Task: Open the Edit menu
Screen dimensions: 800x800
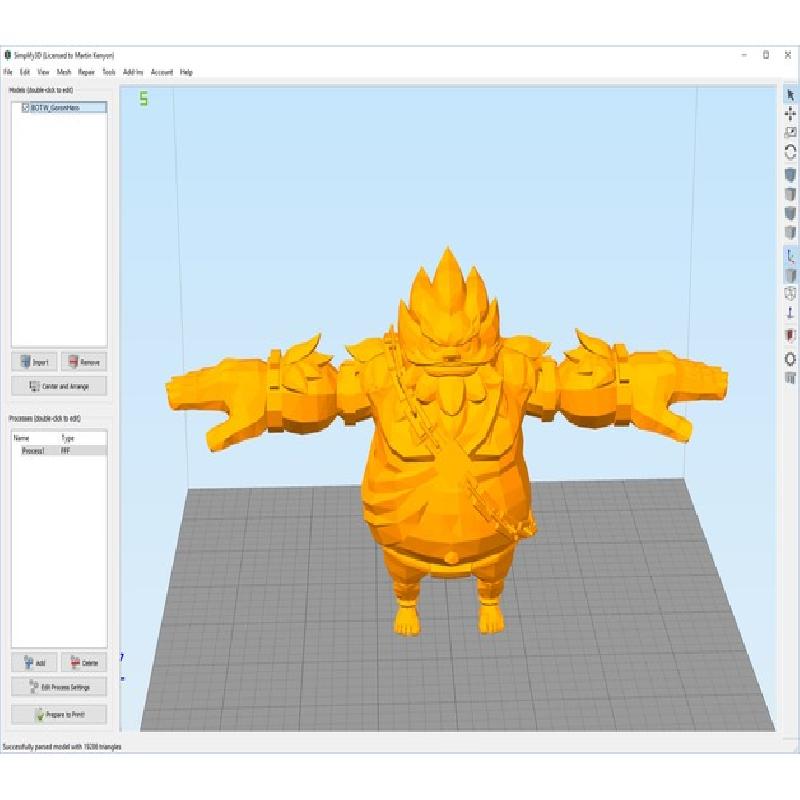Action: pos(24,72)
